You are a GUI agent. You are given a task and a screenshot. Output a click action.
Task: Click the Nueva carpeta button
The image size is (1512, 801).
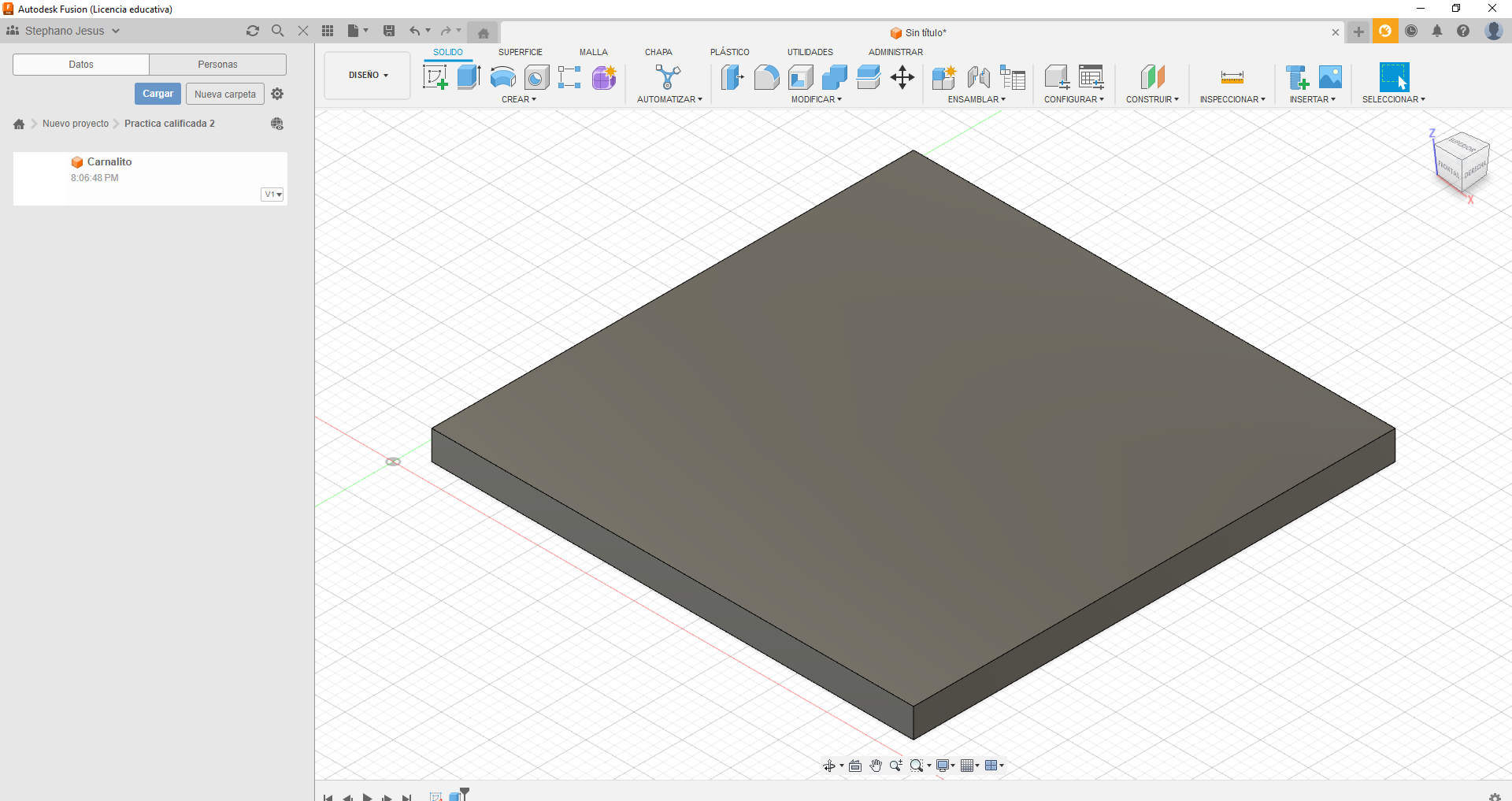tap(225, 94)
